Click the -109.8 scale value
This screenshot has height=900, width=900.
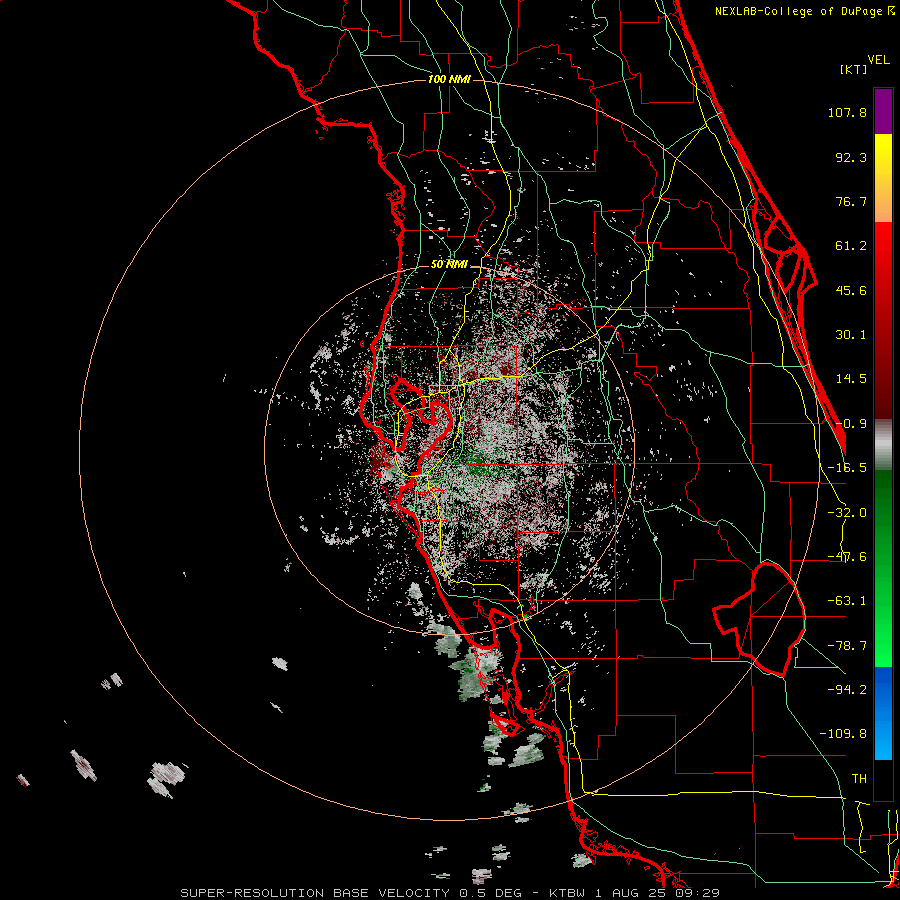[x=843, y=734]
